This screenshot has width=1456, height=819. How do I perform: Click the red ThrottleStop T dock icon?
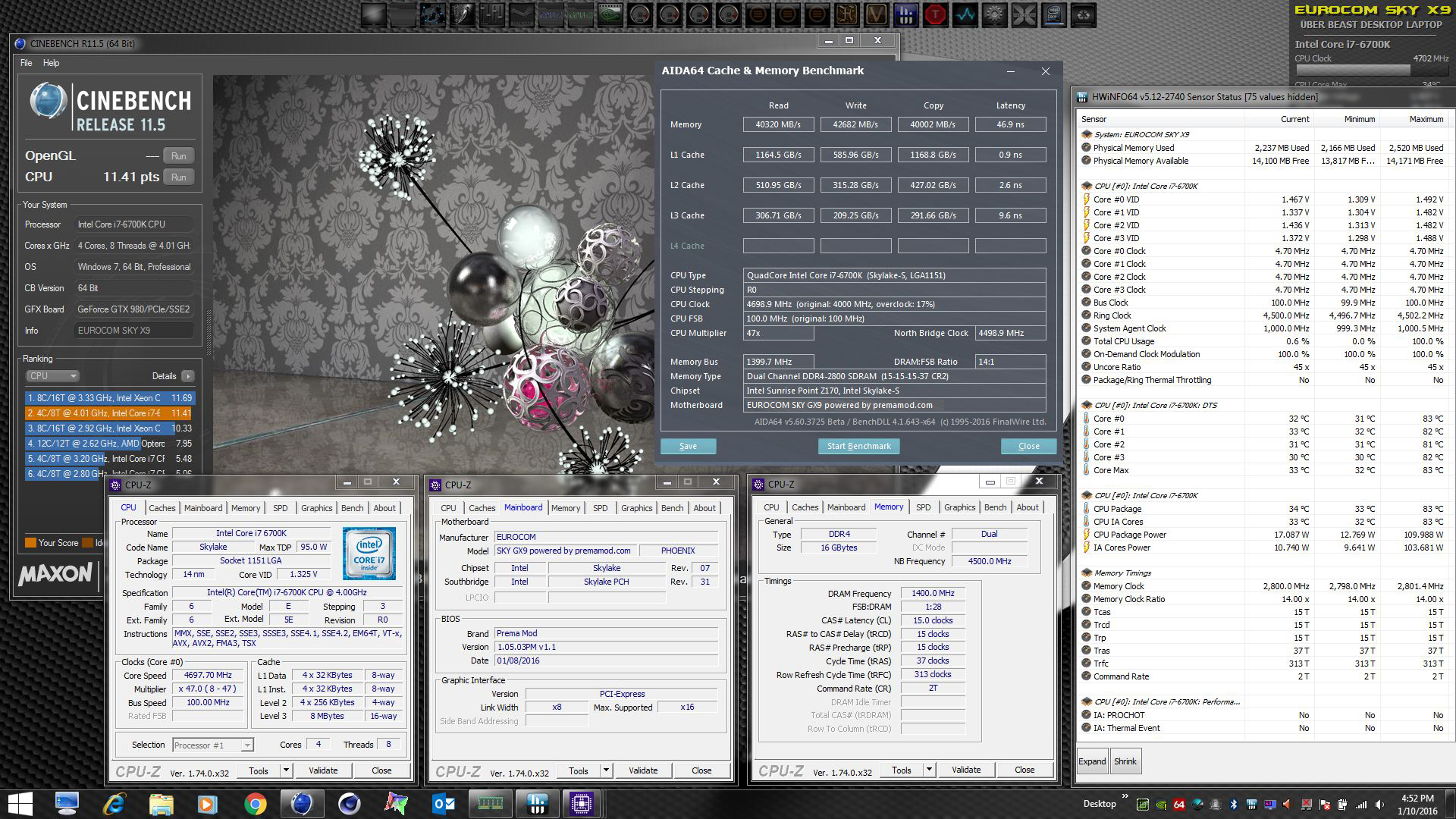pos(935,14)
